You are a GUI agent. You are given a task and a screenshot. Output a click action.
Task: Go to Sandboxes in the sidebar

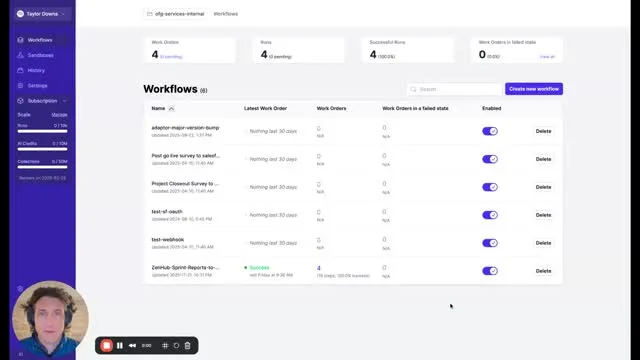coord(40,55)
